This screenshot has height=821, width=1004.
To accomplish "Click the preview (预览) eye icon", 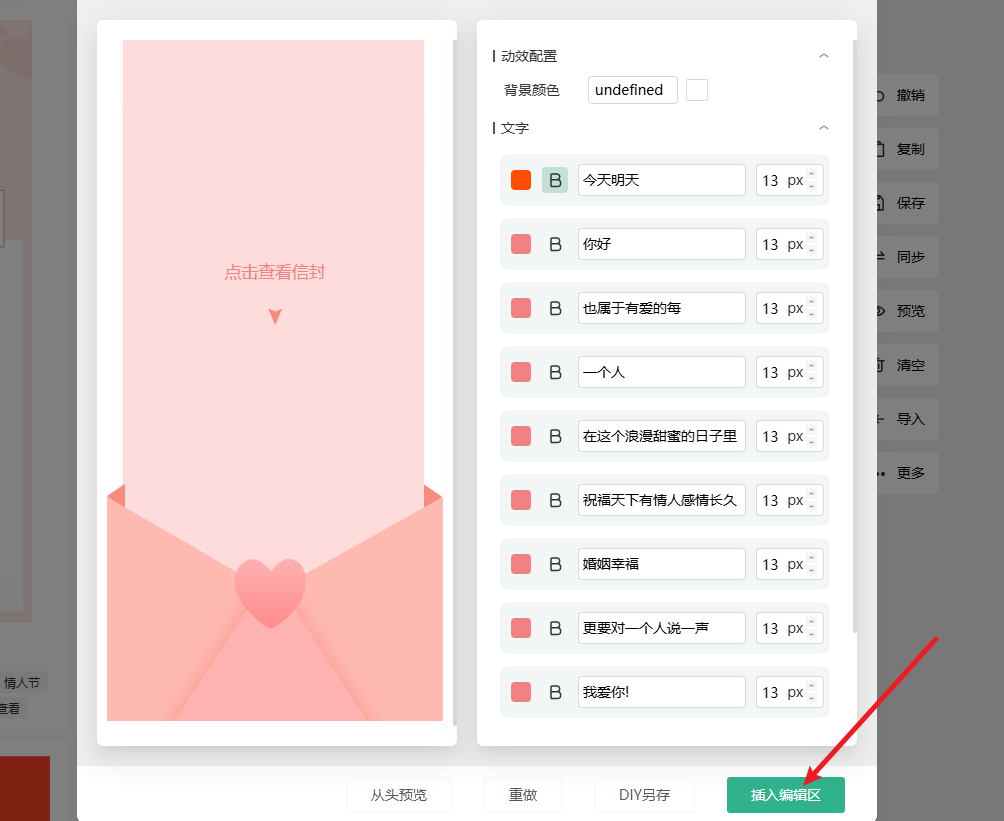I will (x=881, y=311).
